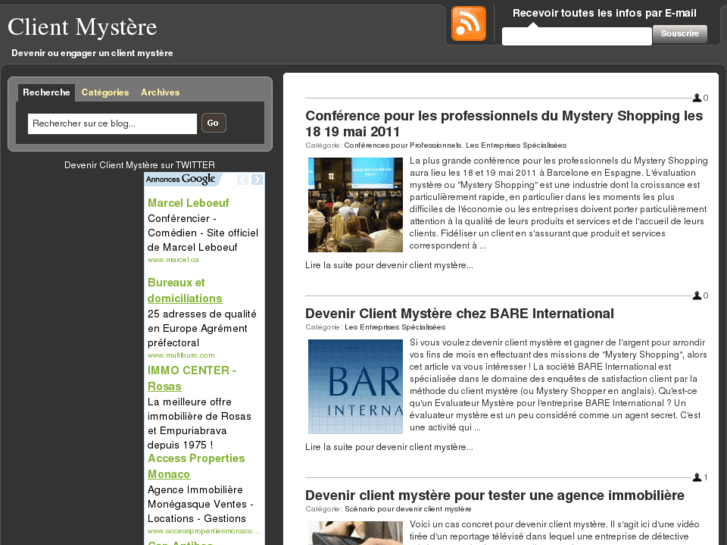This screenshot has height=545, width=727.
Task: Open the conference photo thumbnail
Action: coord(355,204)
